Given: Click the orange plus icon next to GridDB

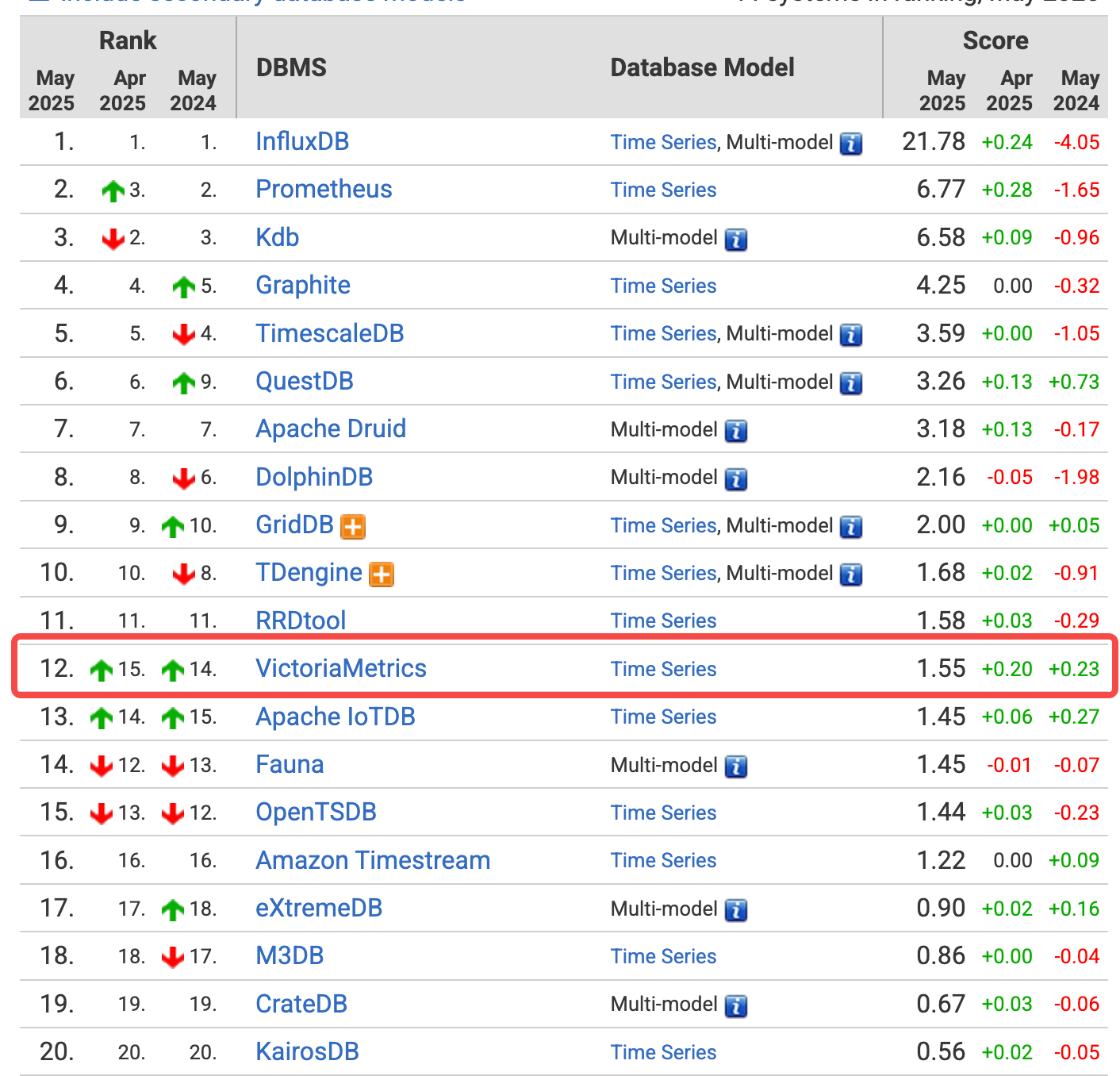Looking at the screenshot, I should pos(353,526).
